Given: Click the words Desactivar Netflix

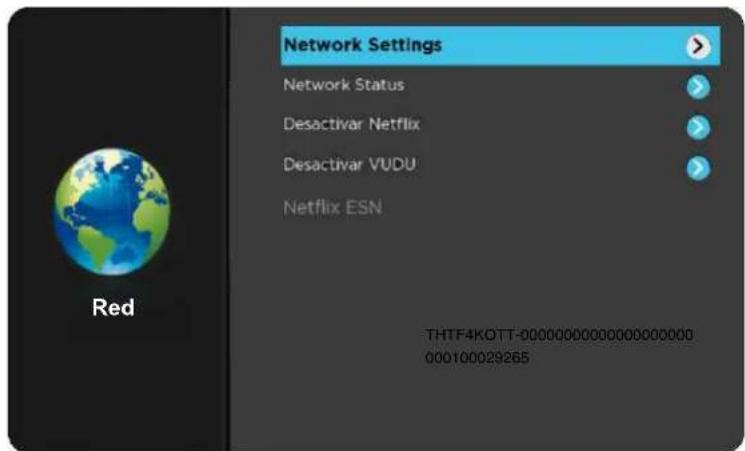Looking at the screenshot, I should [x=351, y=126].
